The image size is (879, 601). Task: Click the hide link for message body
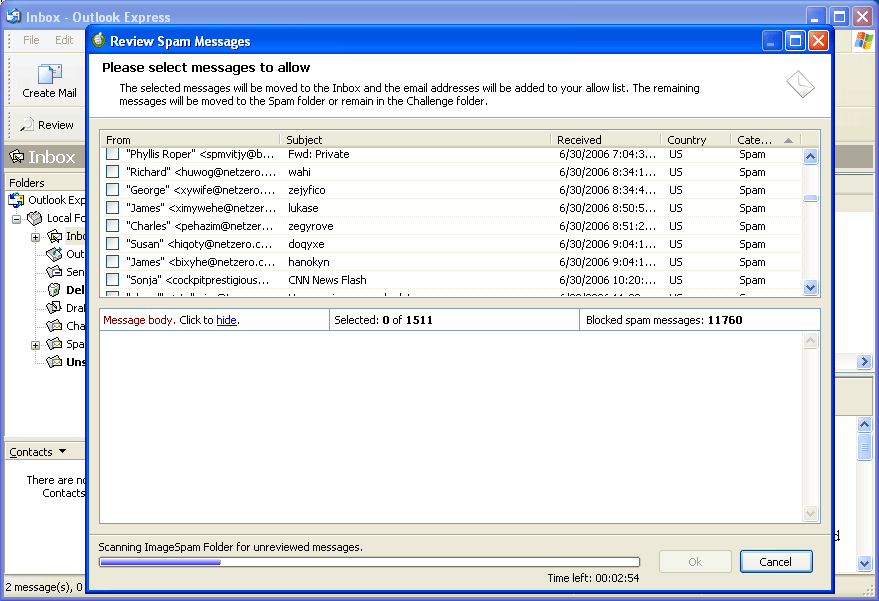(227, 320)
